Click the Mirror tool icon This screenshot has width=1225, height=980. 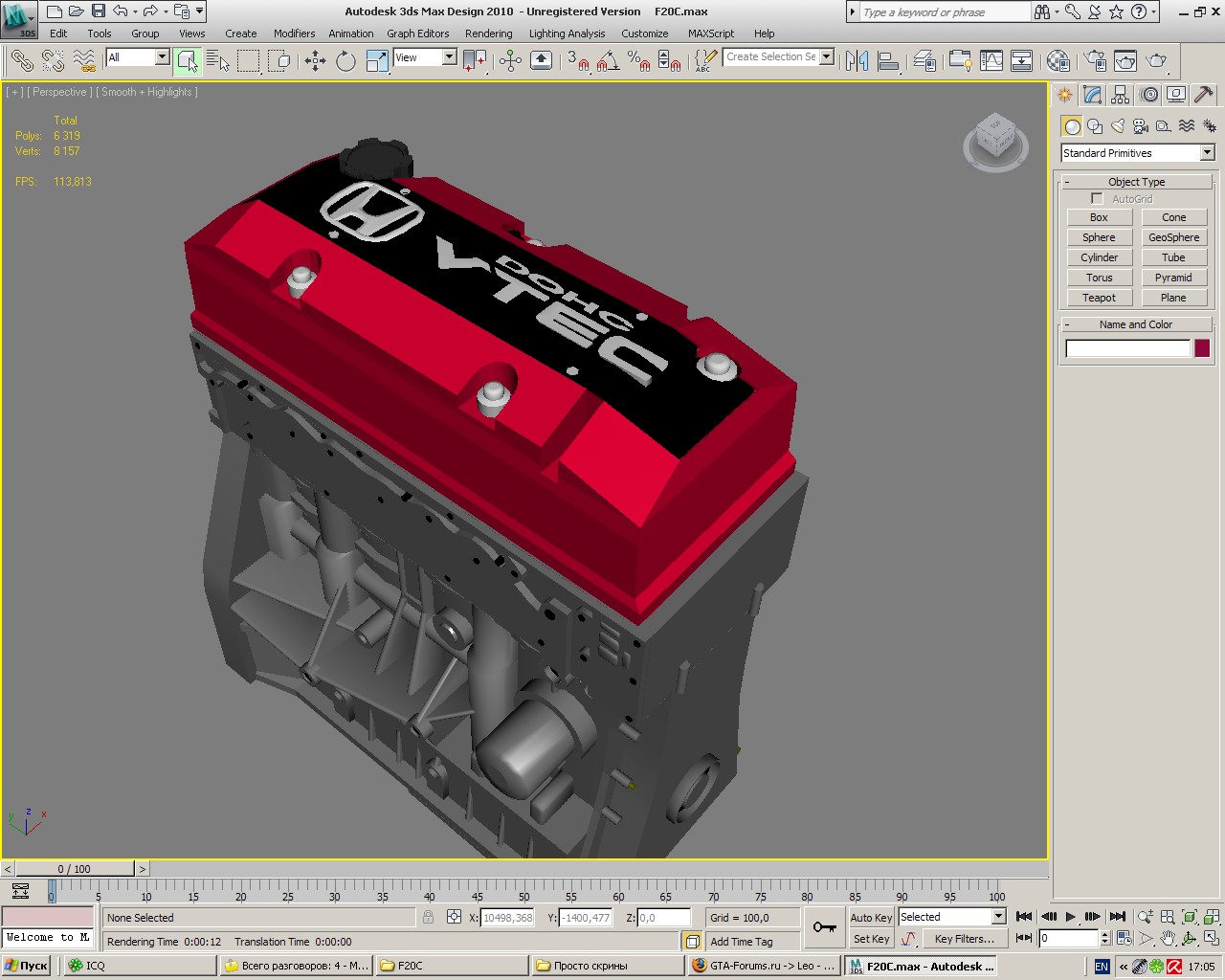(x=857, y=61)
